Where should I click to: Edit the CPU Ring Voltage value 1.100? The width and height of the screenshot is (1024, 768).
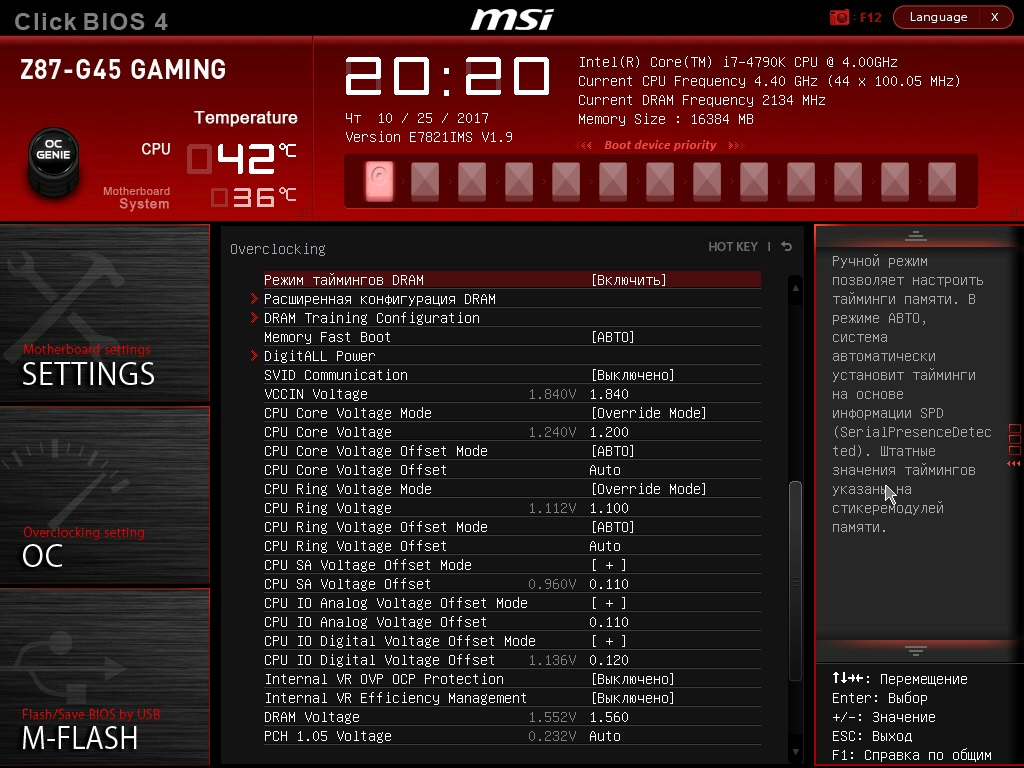tap(609, 507)
